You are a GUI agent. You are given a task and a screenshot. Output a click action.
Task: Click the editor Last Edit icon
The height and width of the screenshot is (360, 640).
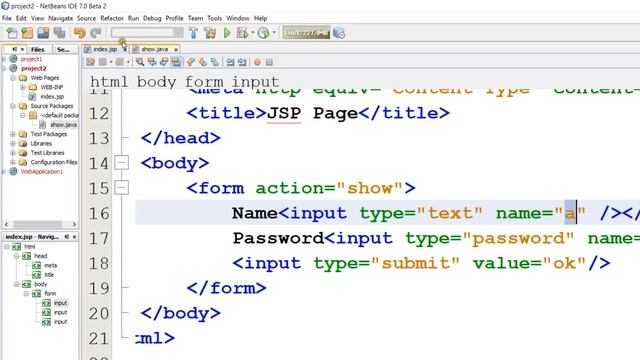click(x=91, y=62)
